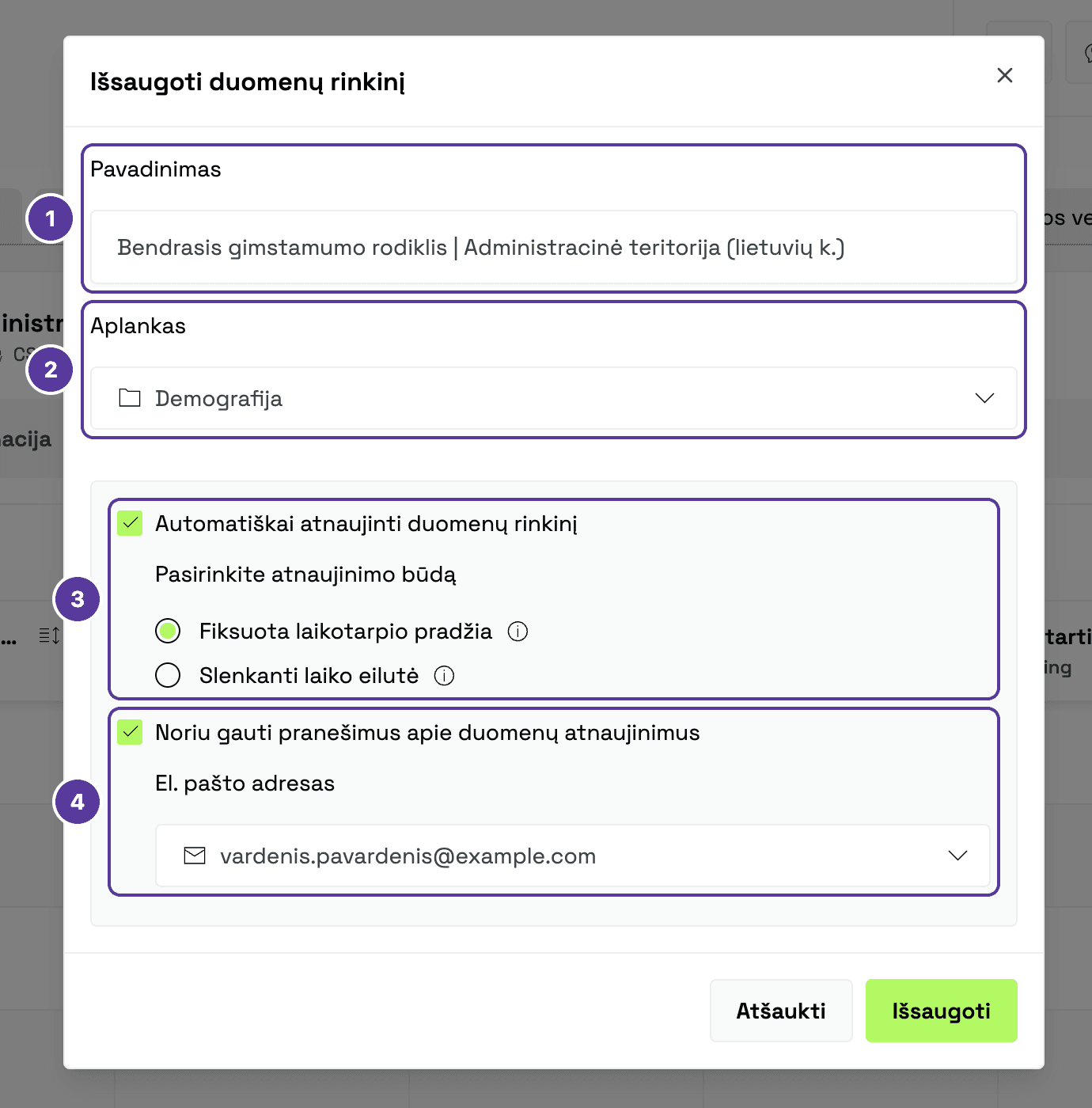Close the Išsaugoti duomenų rinkinį dialog
The height and width of the screenshot is (1108, 1092).
[x=1004, y=75]
